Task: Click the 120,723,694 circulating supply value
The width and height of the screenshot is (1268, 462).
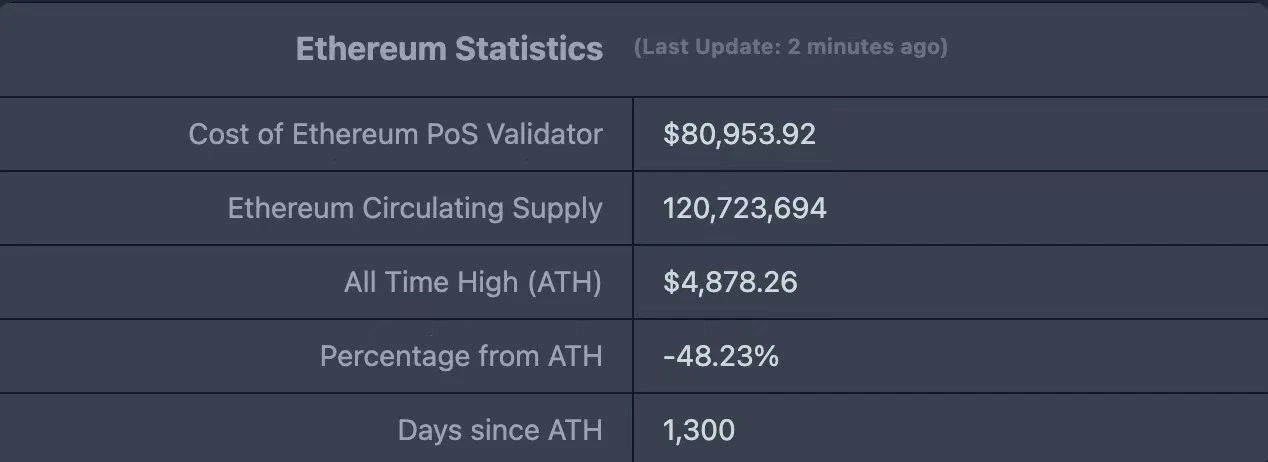Action: pos(744,208)
